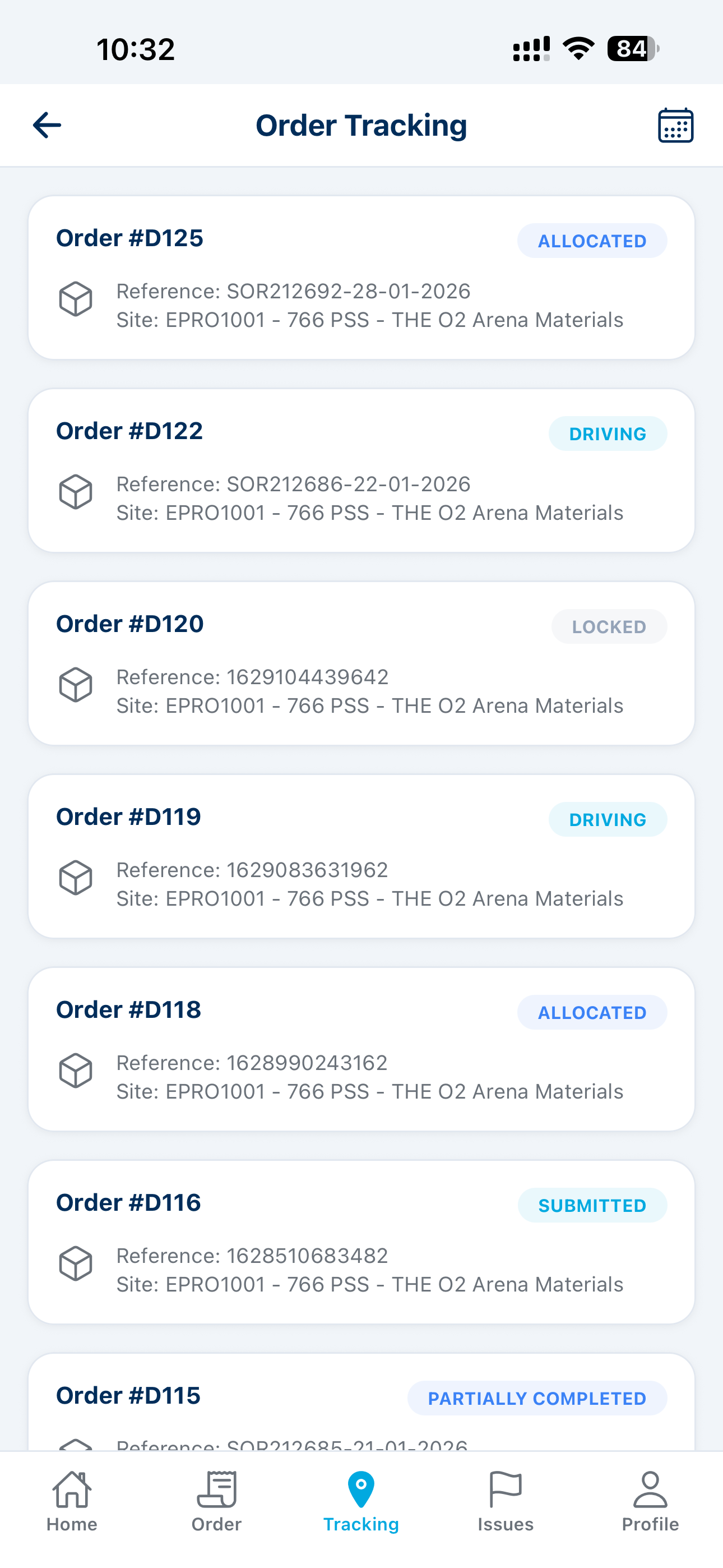This screenshot has height=1568, width=723.
Task: Tap the cube icon on Order #D118
Action: (x=76, y=1071)
